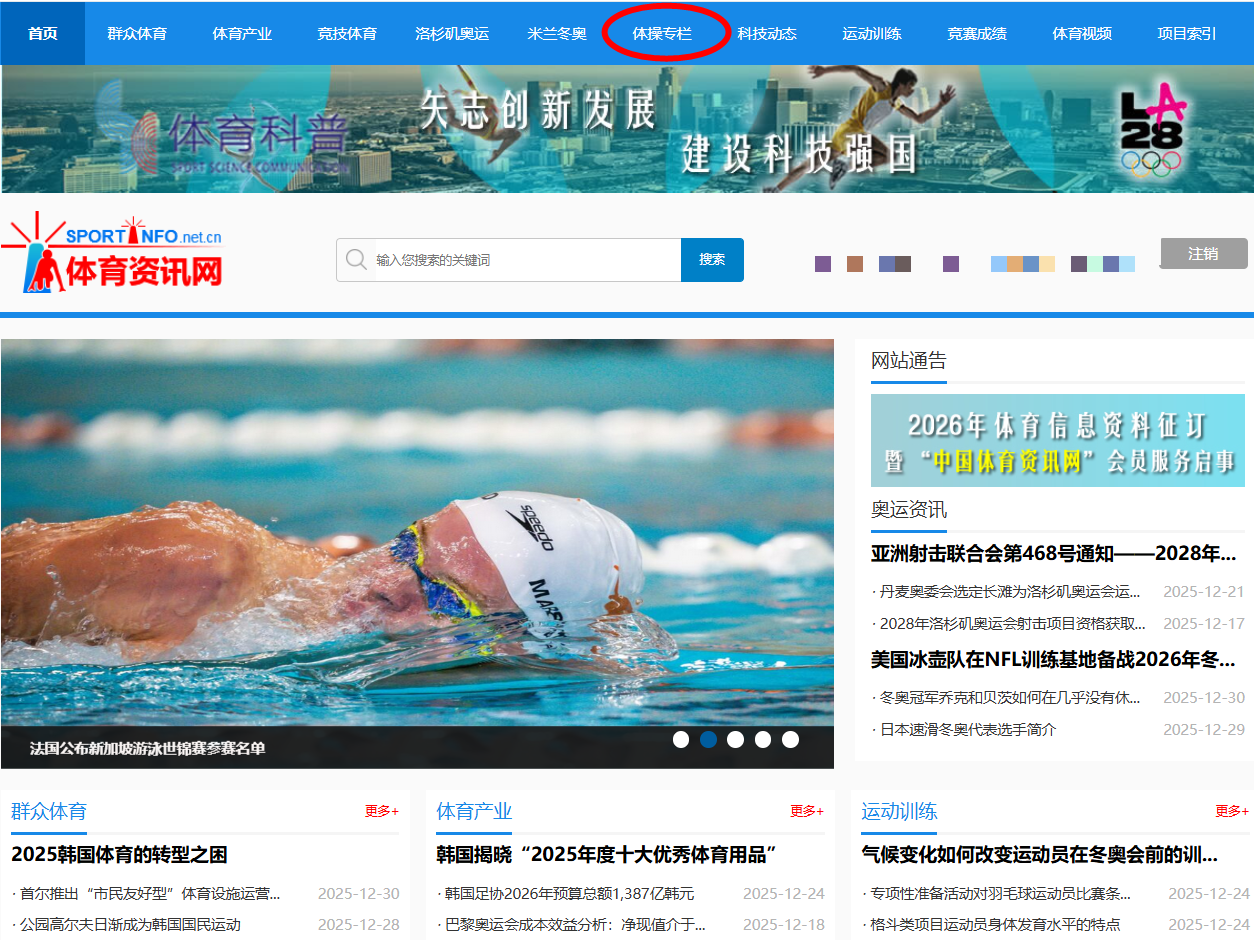Image resolution: width=1254 pixels, height=940 pixels.
Task: Click the magnifier icon in search box
Action: (355, 260)
